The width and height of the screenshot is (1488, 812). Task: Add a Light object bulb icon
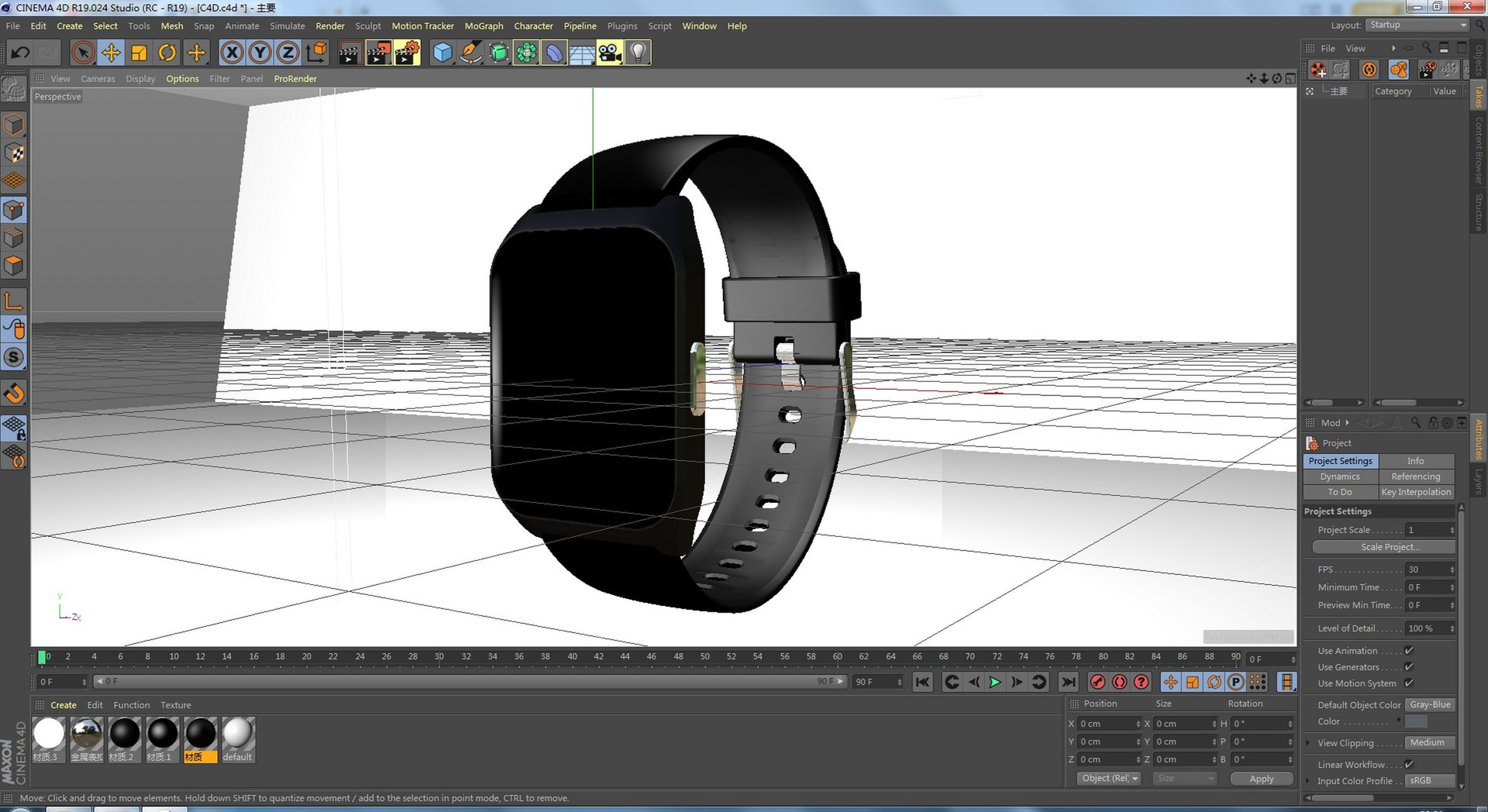coord(638,53)
